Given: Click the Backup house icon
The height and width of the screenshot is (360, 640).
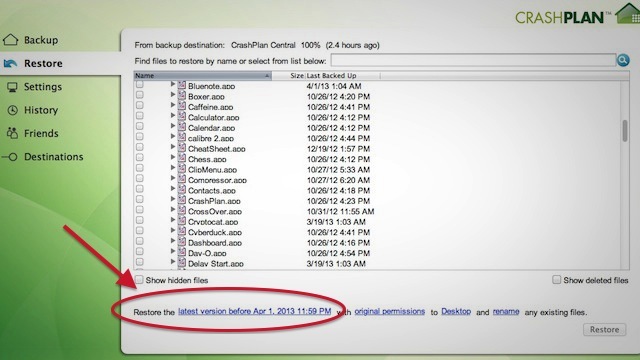Looking at the screenshot, I should click(11, 40).
